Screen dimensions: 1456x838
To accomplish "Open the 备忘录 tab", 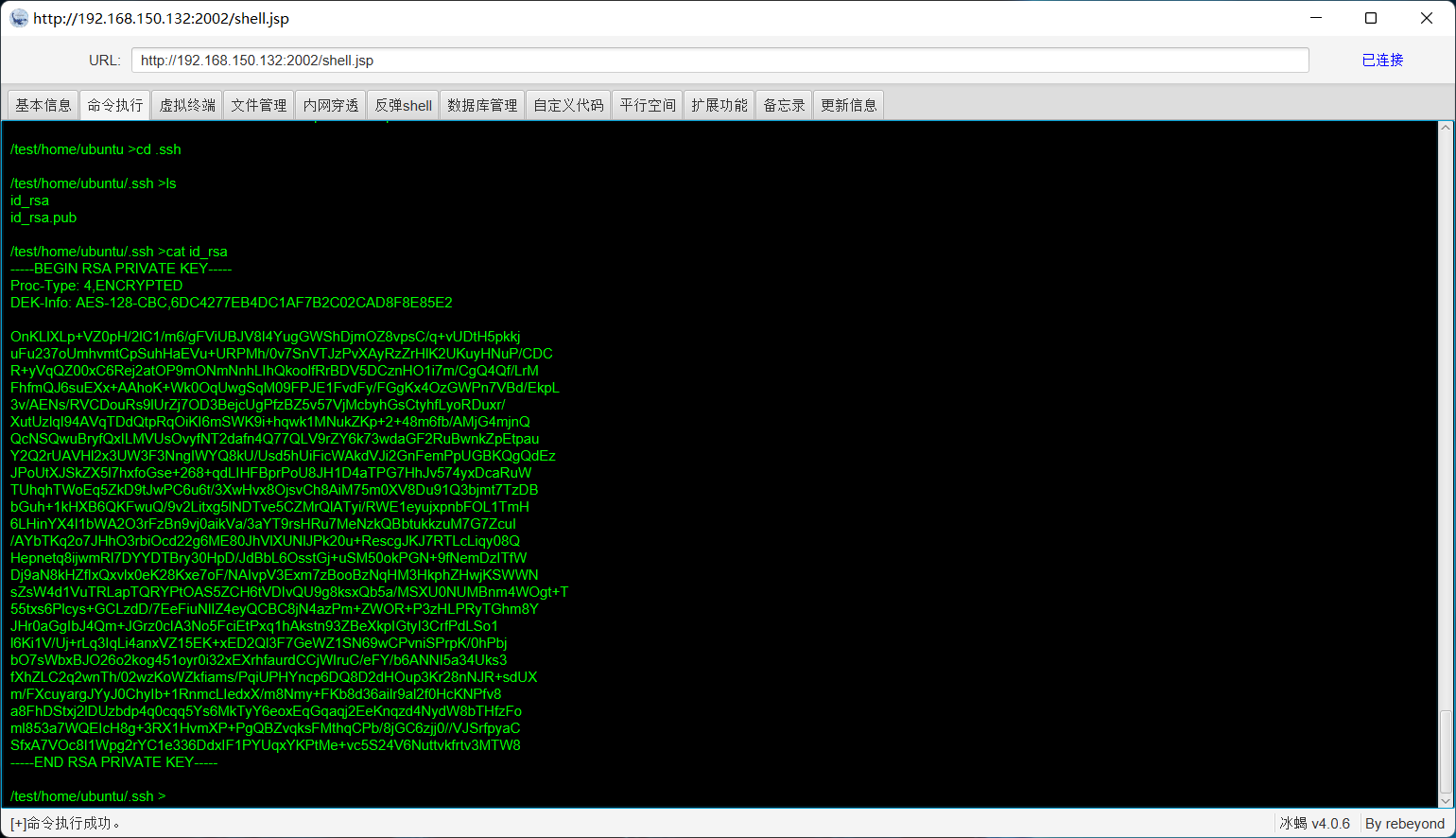I will click(785, 105).
